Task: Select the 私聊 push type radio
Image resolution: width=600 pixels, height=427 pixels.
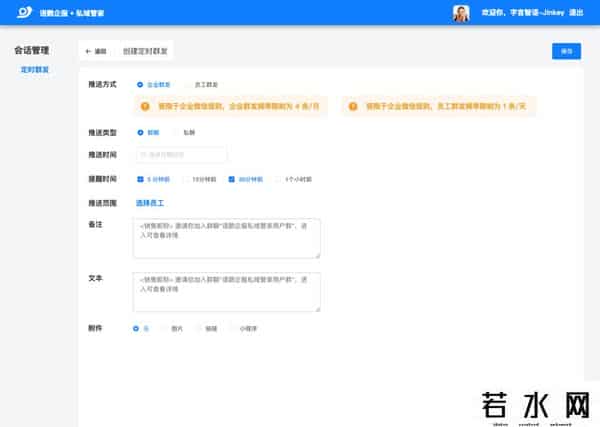Action: (176, 132)
